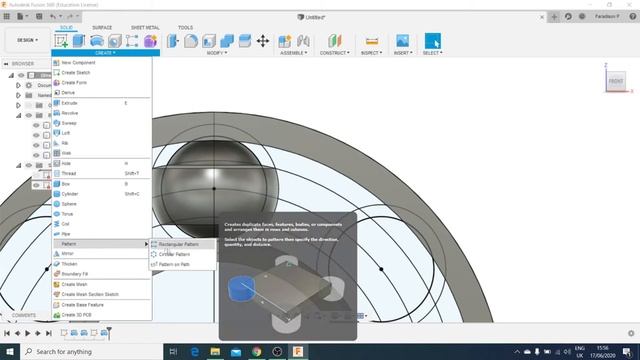Open the Modify dropdown menu

coord(217,53)
